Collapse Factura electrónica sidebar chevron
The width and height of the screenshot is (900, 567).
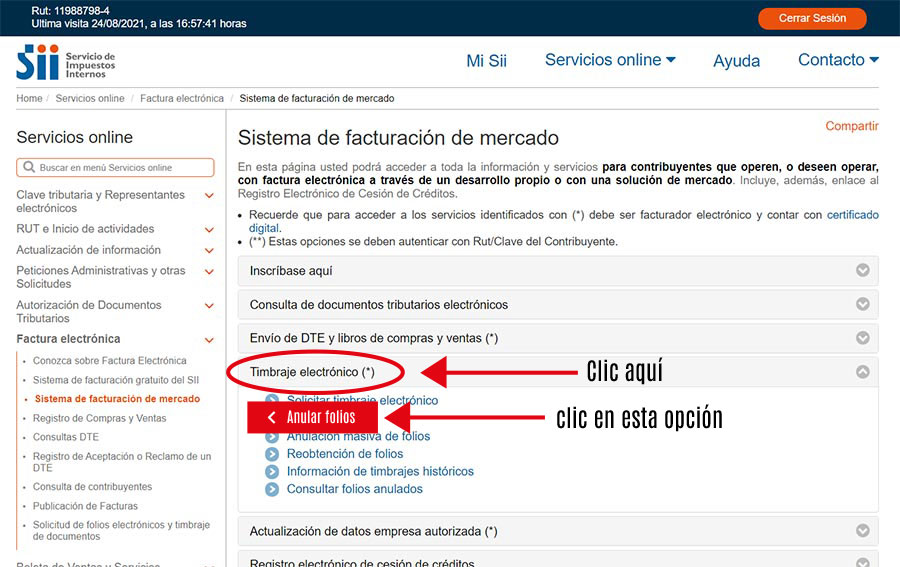pos(210,340)
